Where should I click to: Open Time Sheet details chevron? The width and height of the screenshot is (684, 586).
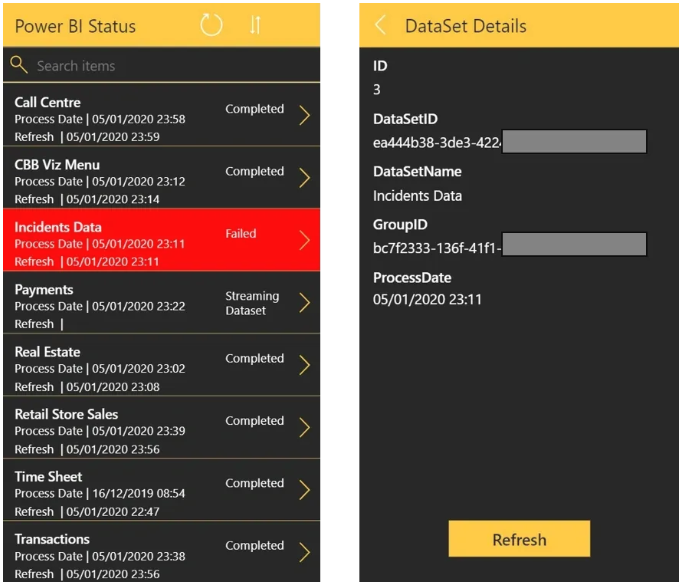point(304,490)
